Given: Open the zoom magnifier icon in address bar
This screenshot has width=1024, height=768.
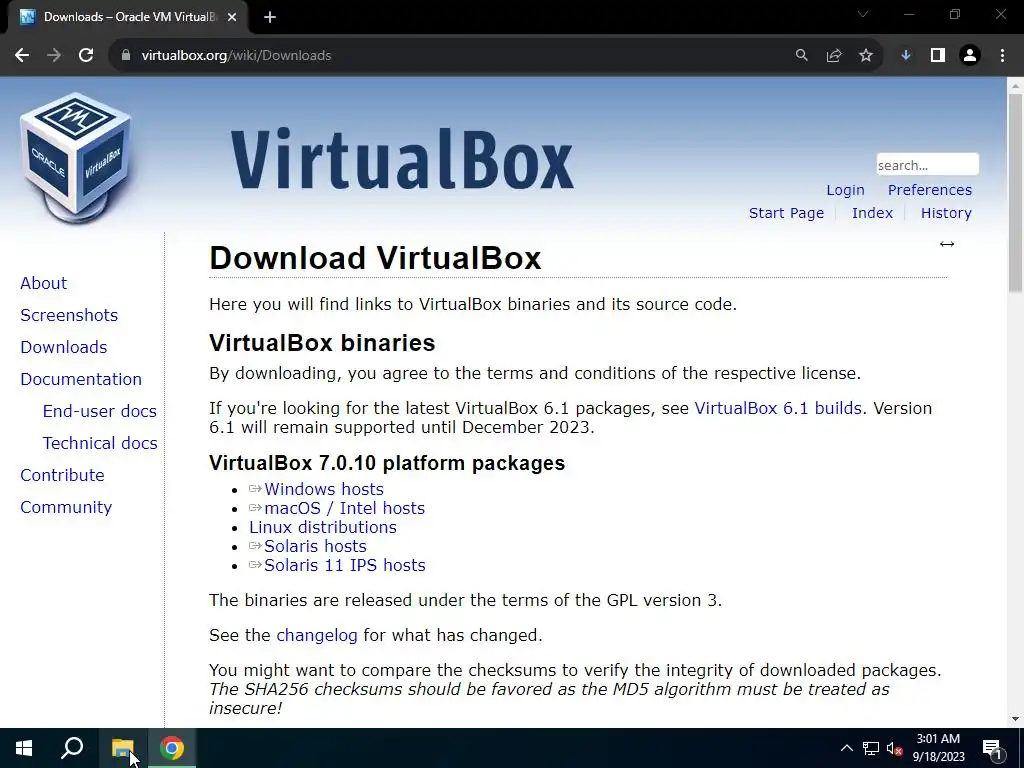Looking at the screenshot, I should pos(801,56).
